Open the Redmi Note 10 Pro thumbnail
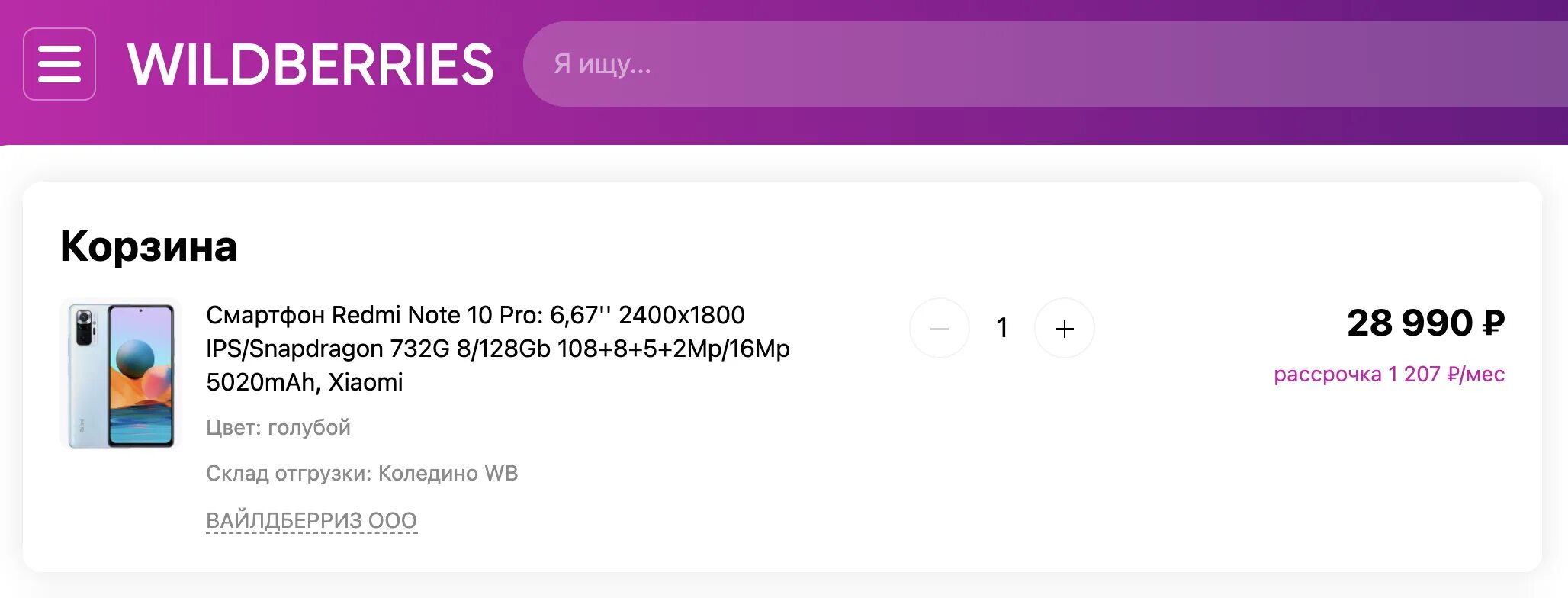1568x598 pixels. (120, 374)
